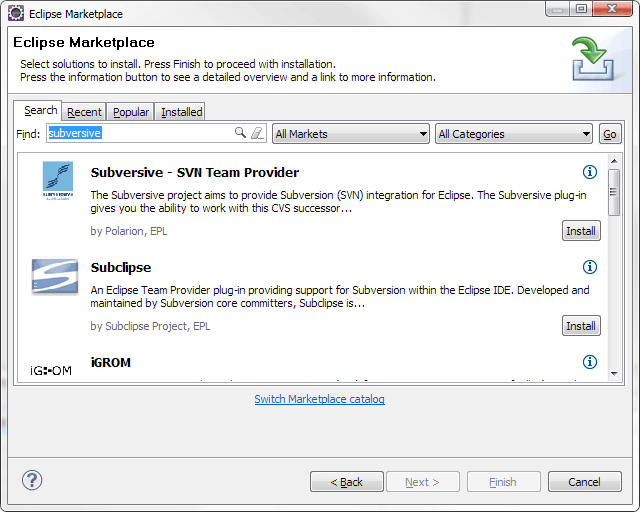This screenshot has height=512, width=640.
Task: Open the help question mark icon
Action: 32,480
